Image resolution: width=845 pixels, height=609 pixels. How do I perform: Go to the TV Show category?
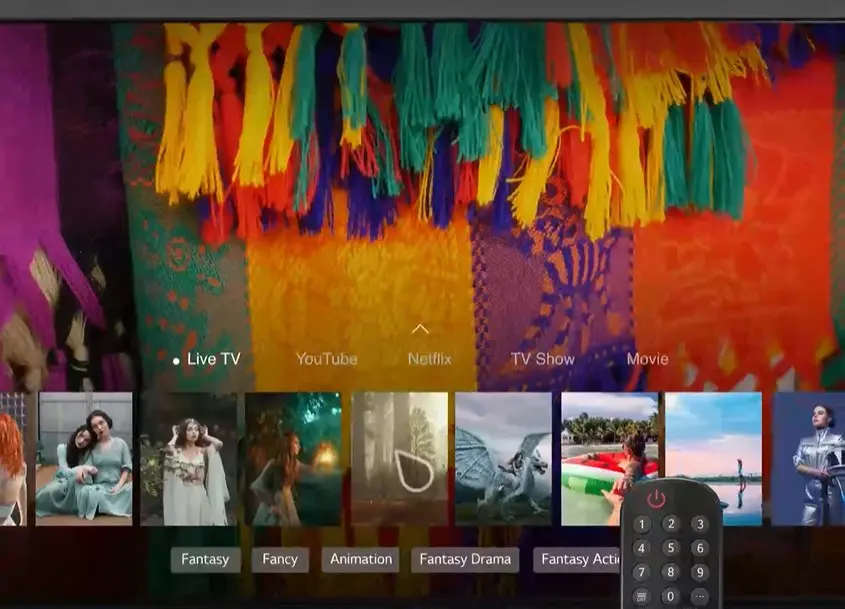click(542, 359)
